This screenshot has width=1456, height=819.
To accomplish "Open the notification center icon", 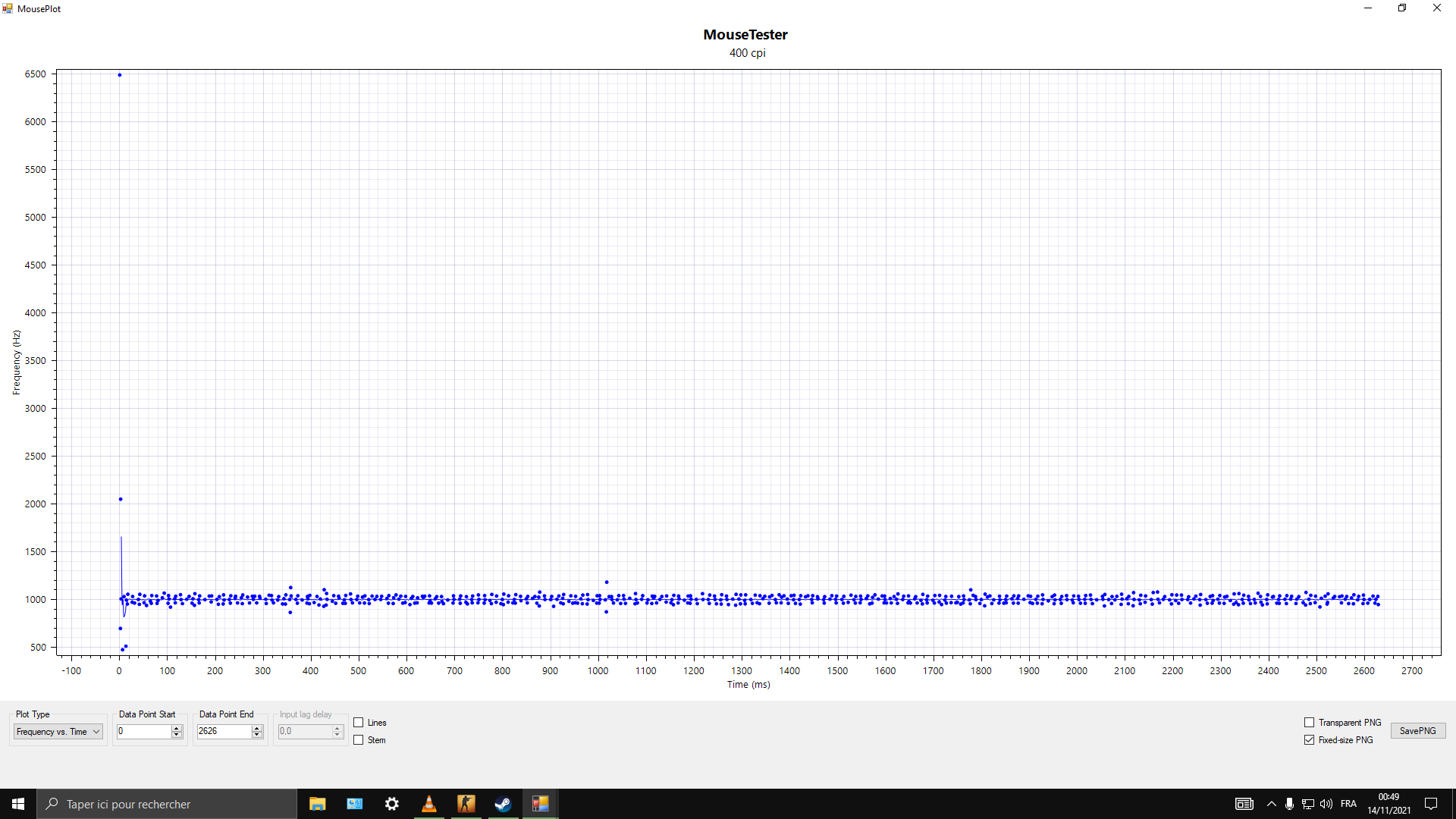I will point(1431,804).
